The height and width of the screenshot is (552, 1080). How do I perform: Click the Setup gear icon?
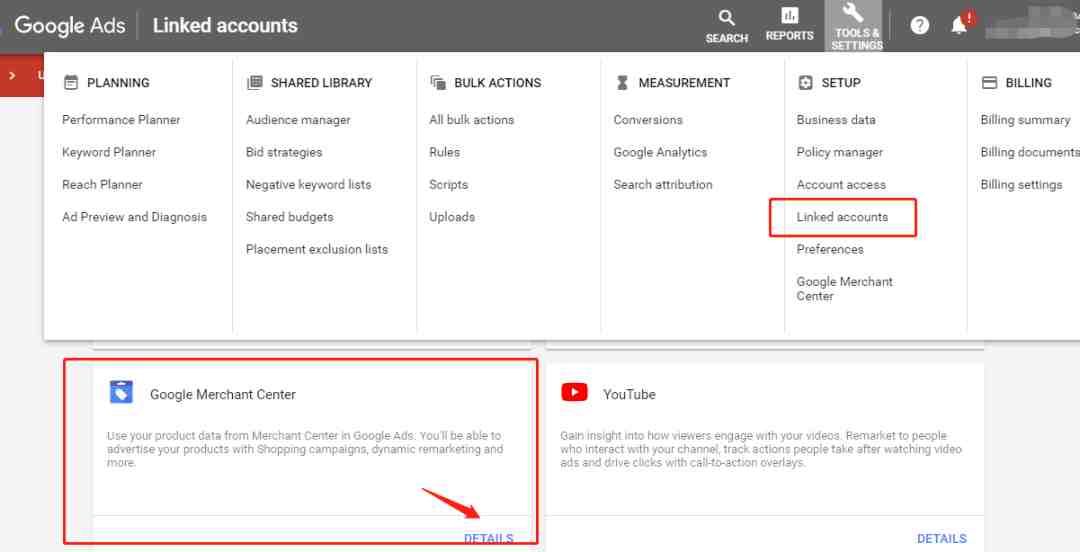click(805, 83)
